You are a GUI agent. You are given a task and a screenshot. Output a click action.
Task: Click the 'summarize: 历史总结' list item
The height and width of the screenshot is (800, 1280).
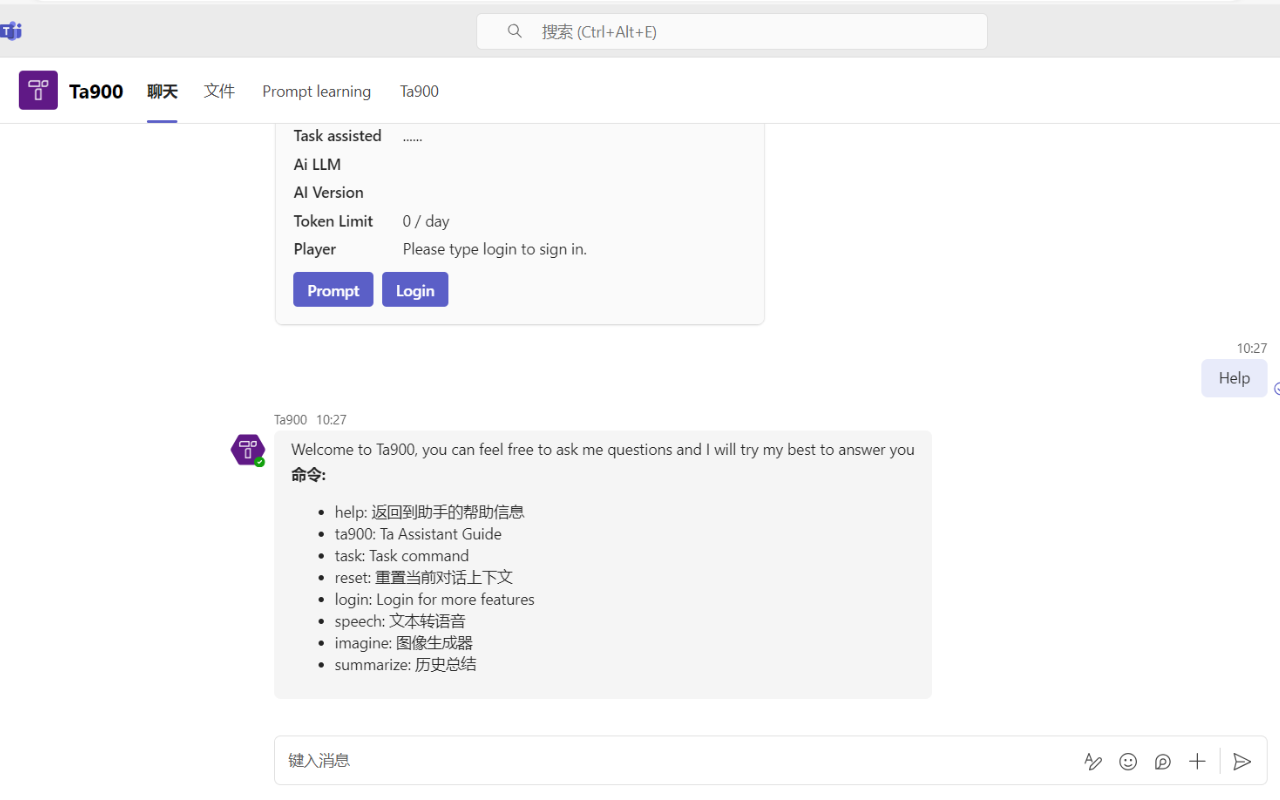(x=405, y=665)
